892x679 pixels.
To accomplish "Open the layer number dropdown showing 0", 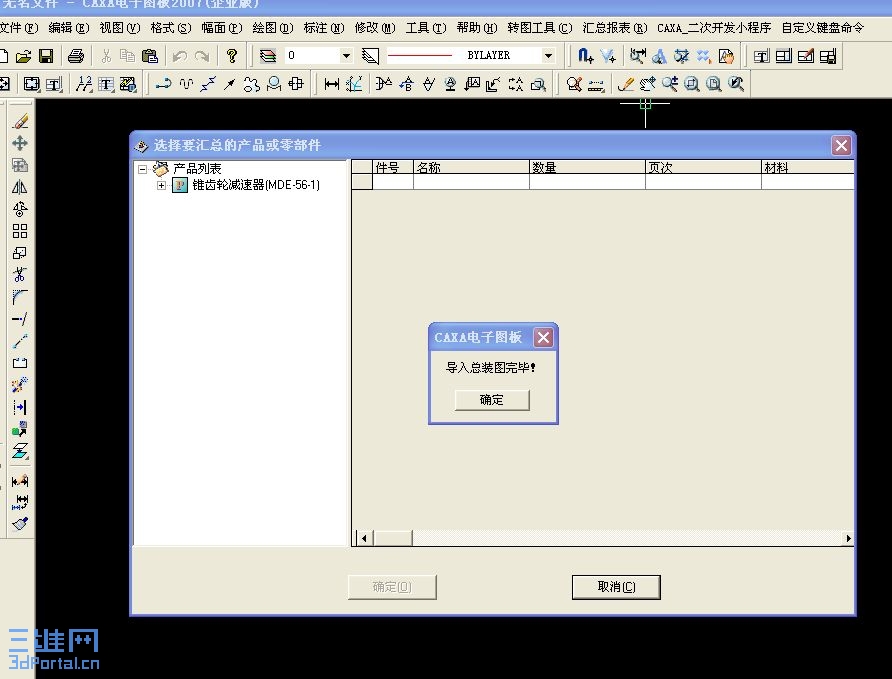I will (x=346, y=56).
